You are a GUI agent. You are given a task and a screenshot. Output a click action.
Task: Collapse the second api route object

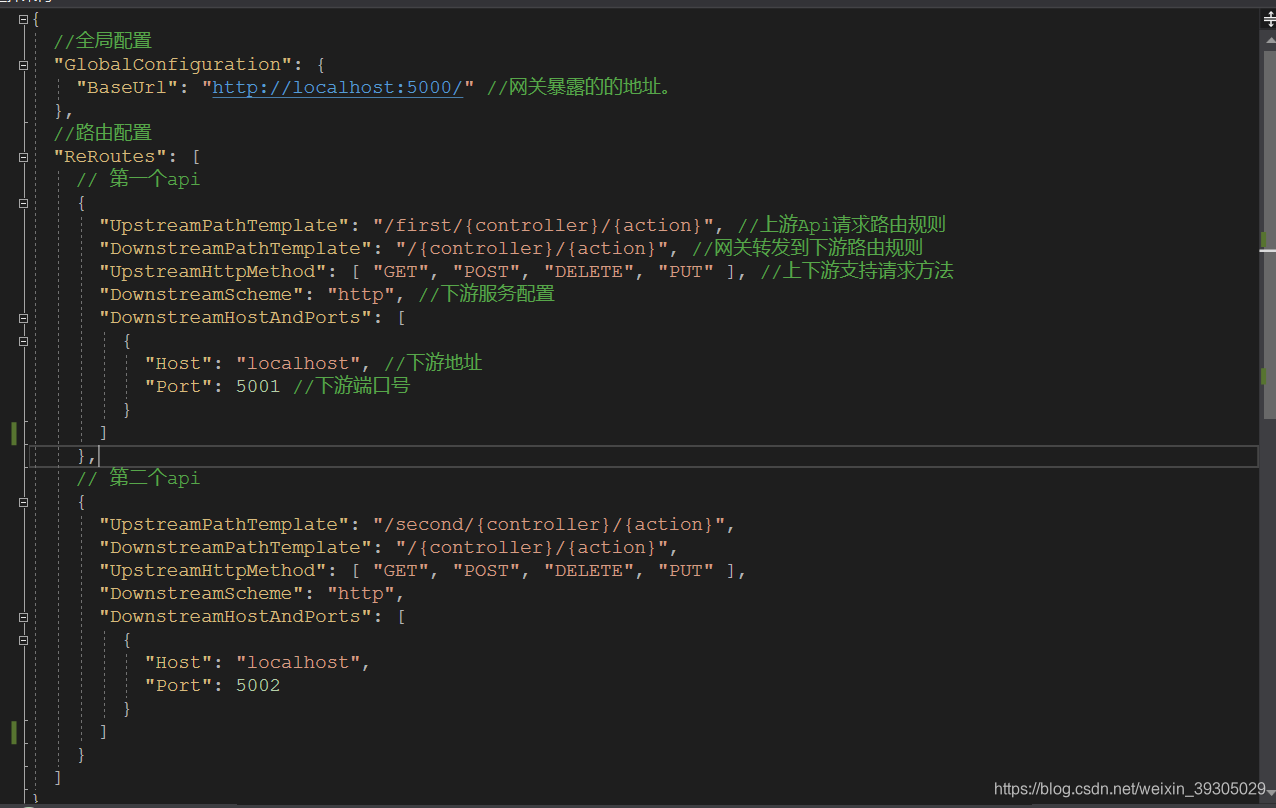(x=24, y=502)
